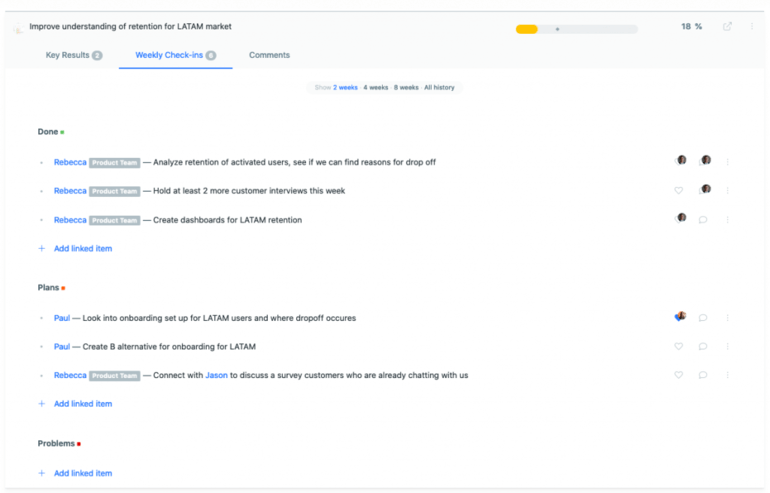Switch to the Key Results tab
The width and height of the screenshot is (770, 493).
(x=73, y=55)
